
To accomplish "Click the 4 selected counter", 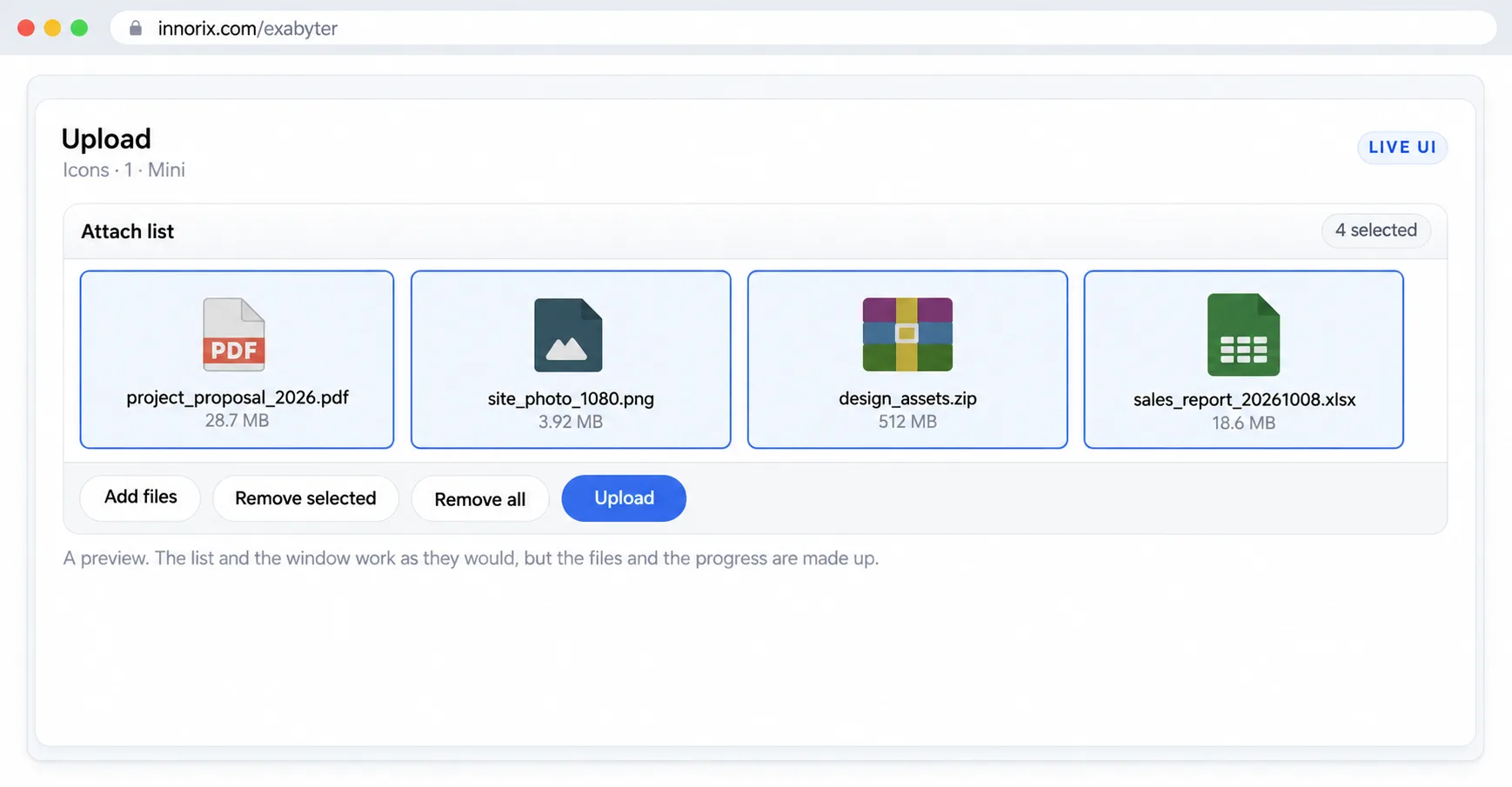I will [1376, 230].
